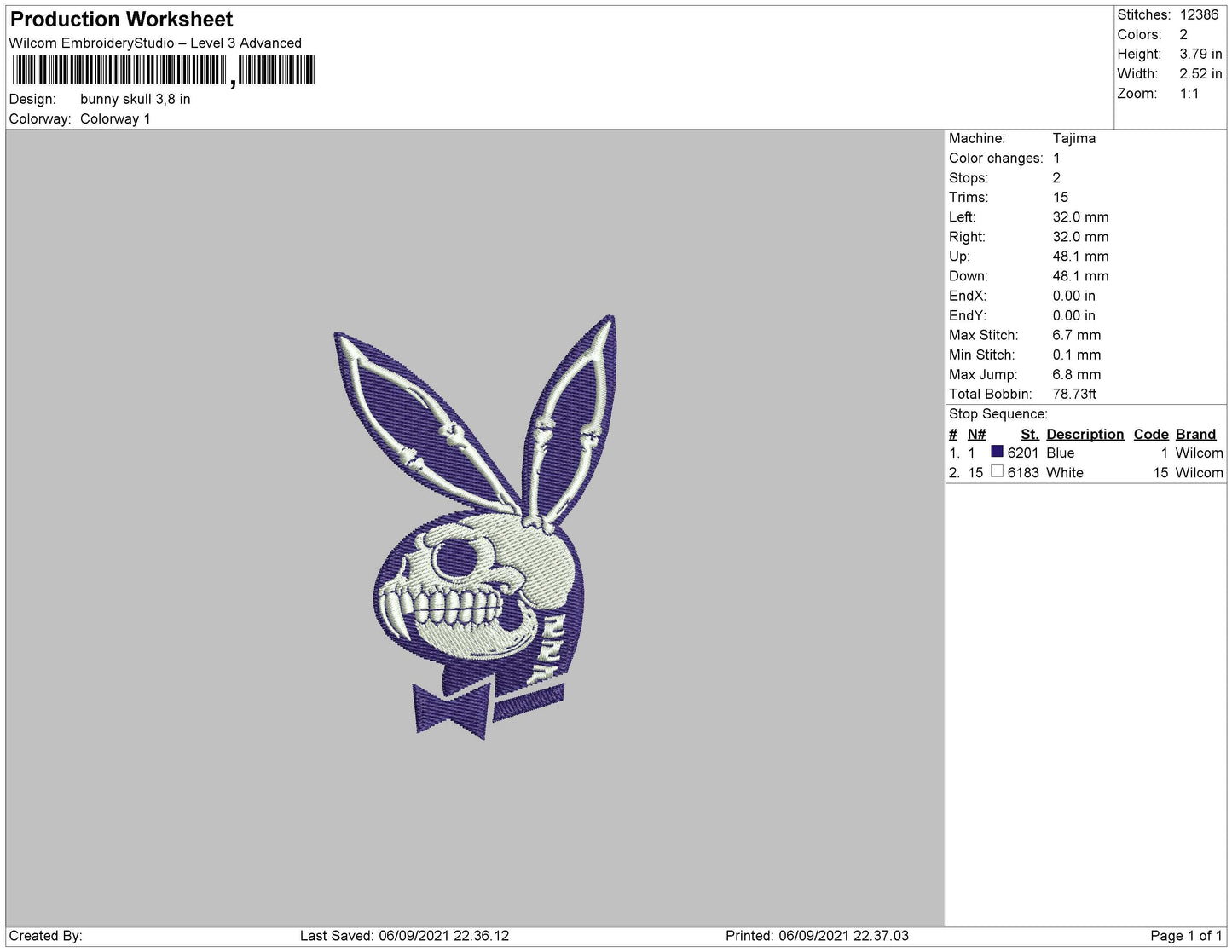Screen dimensions: 1232x952
Task: Click the Height value '3.79 in'
Action: [1200, 54]
